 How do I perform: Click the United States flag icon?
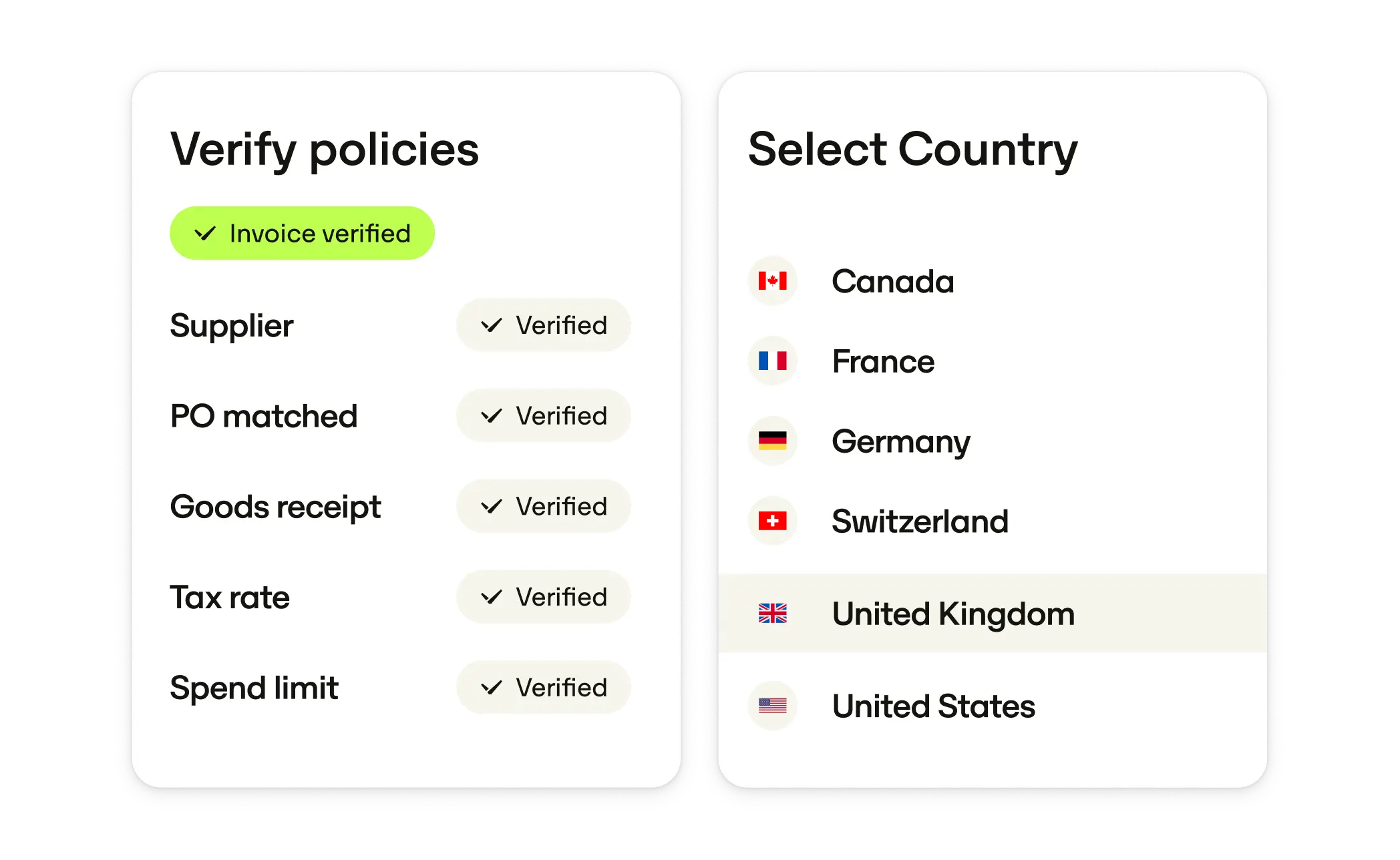tap(773, 705)
